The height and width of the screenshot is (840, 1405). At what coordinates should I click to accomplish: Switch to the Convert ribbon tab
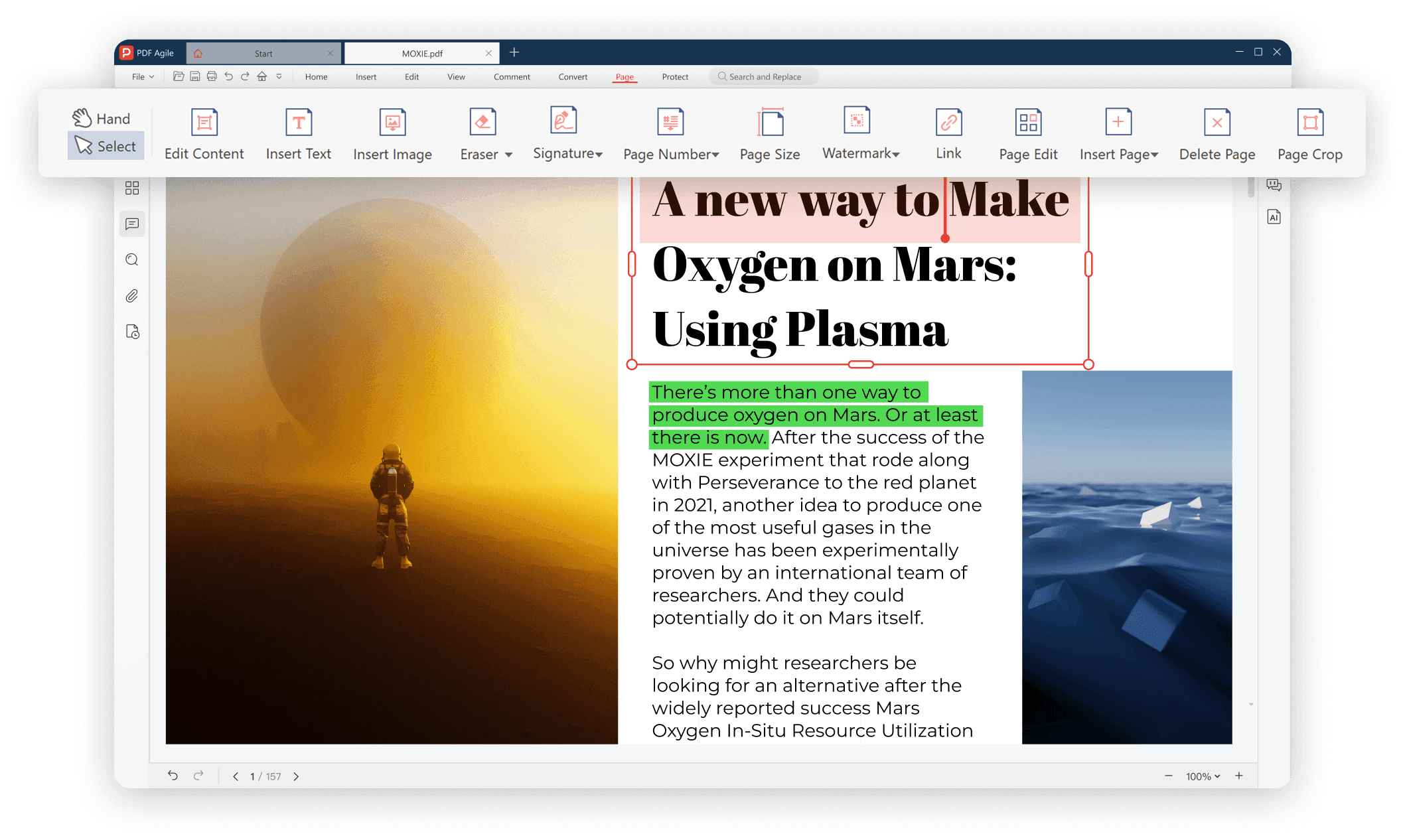(572, 76)
